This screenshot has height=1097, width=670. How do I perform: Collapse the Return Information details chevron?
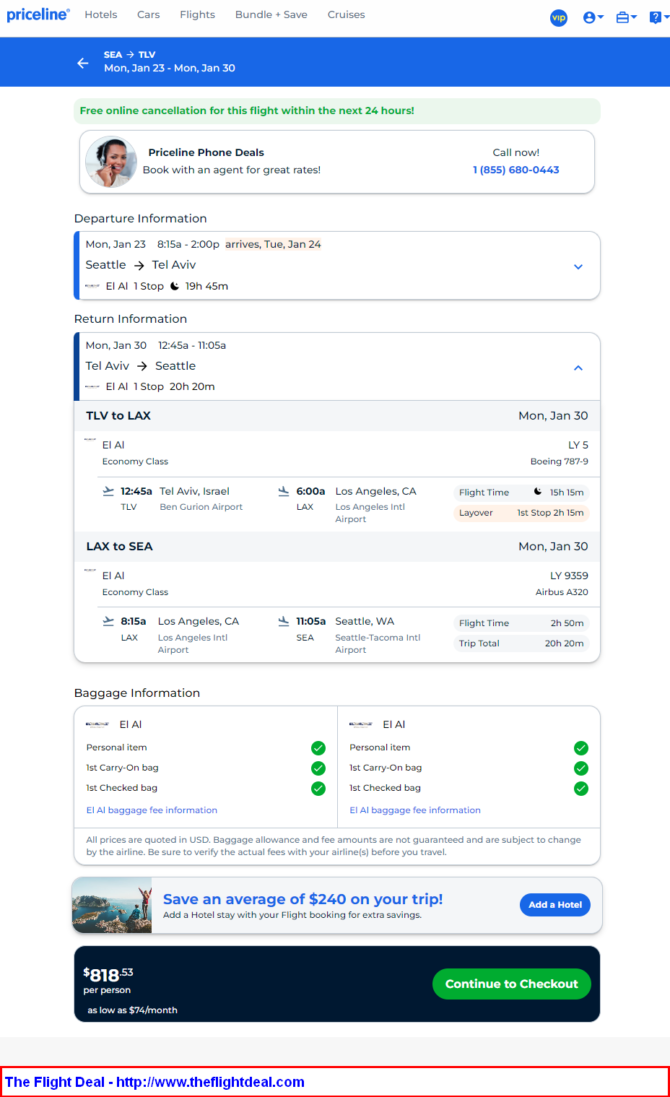coord(578,367)
